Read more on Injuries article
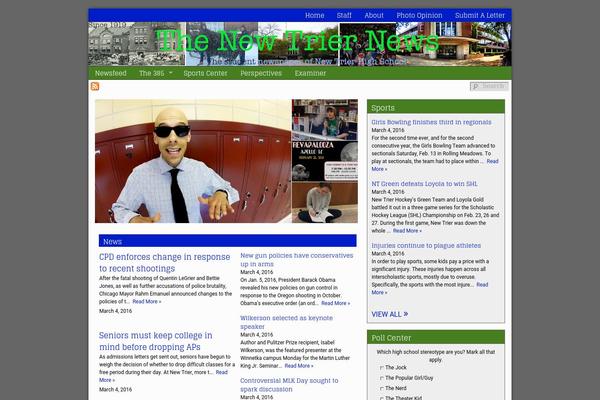 tap(430, 289)
